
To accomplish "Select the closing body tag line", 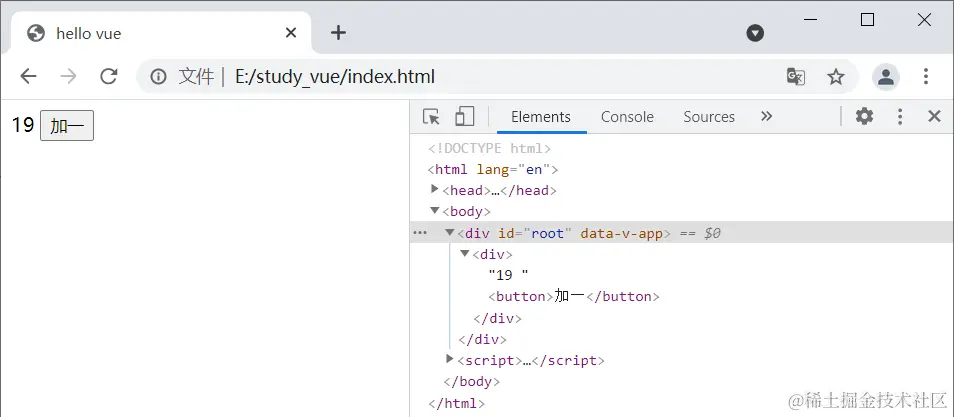I will [472, 382].
